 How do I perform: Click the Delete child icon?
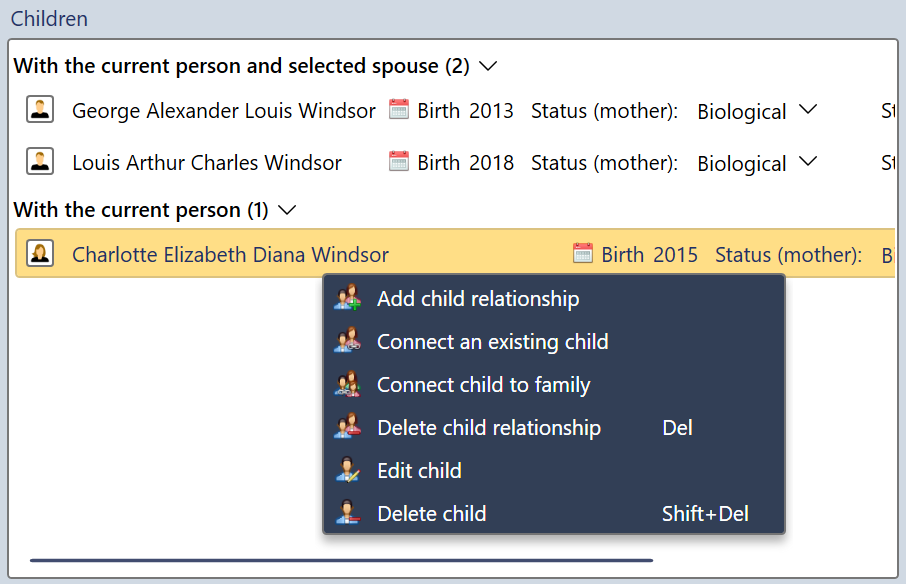[x=349, y=513]
